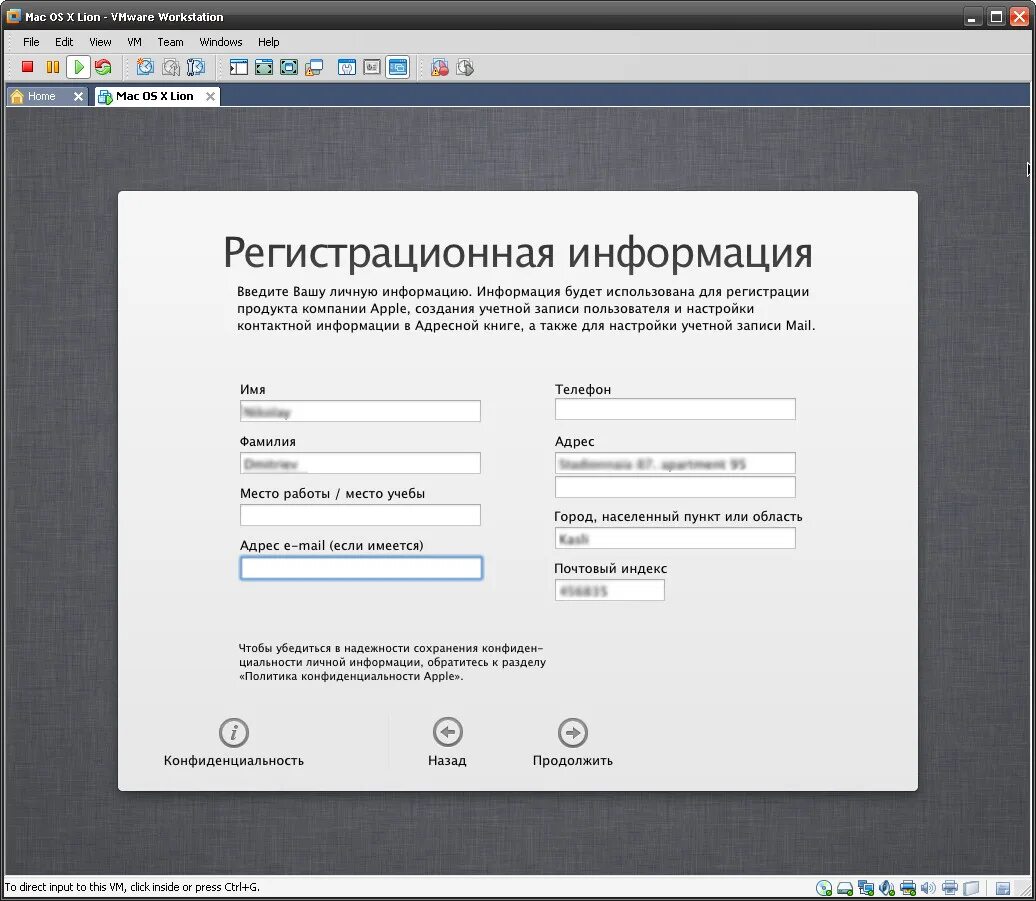The height and width of the screenshot is (901, 1036).
Task: Click the Unity mode icon with warning
Action: coord(314,67)
